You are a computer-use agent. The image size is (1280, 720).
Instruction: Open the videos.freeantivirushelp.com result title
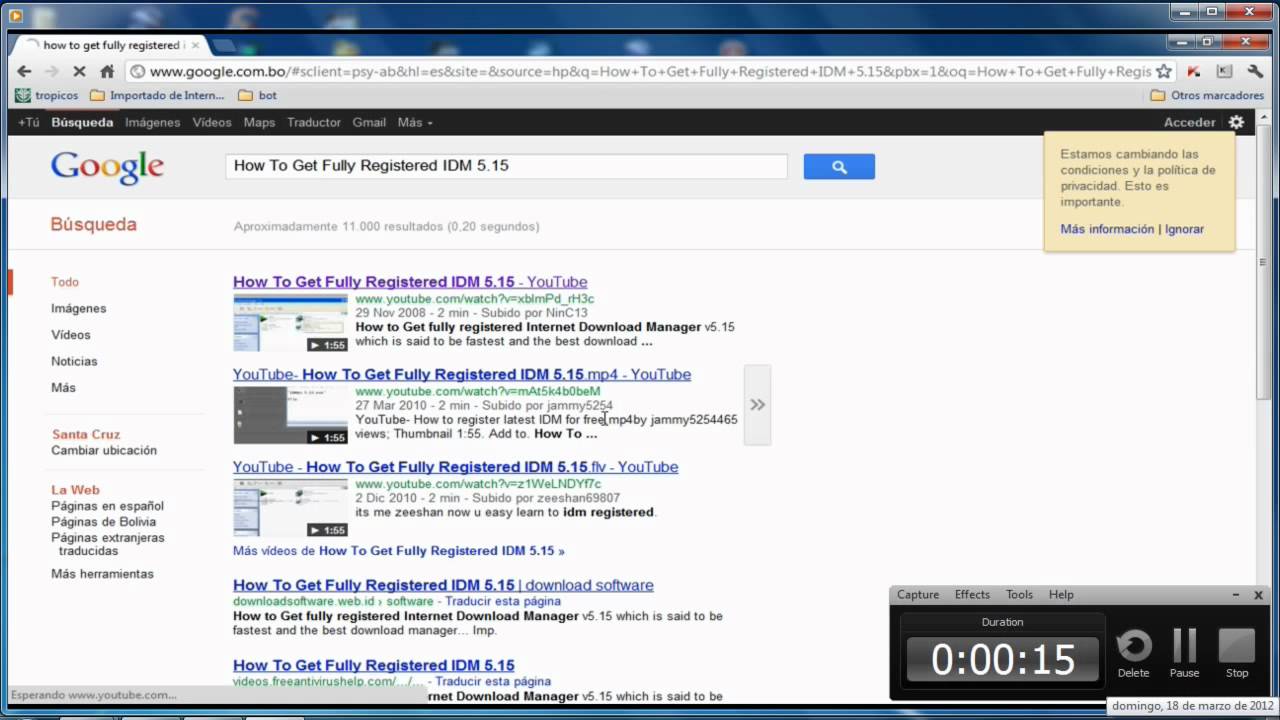[x=374, y=665]
